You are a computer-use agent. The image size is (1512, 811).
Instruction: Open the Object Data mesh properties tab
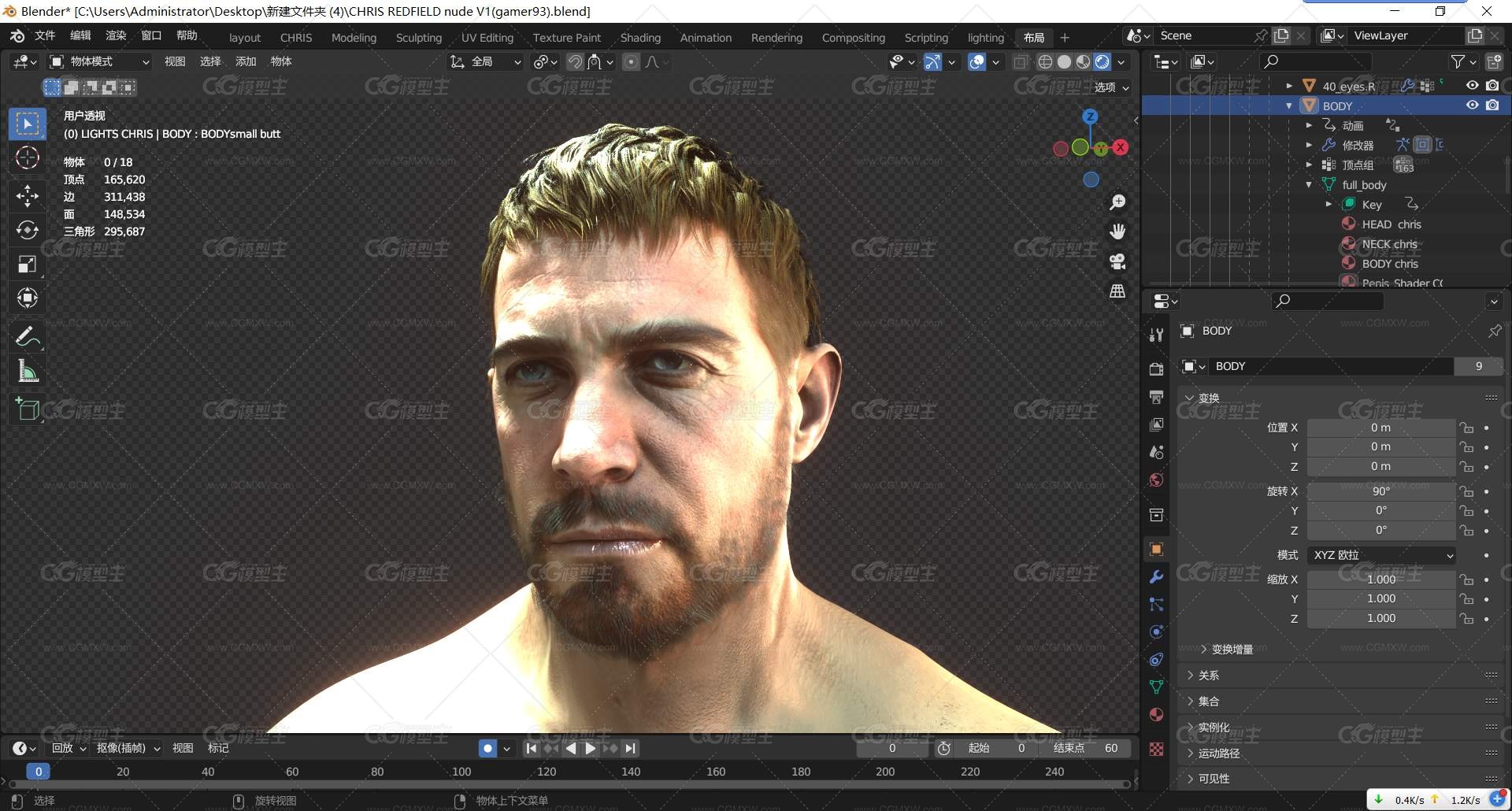click(1156, 687)
